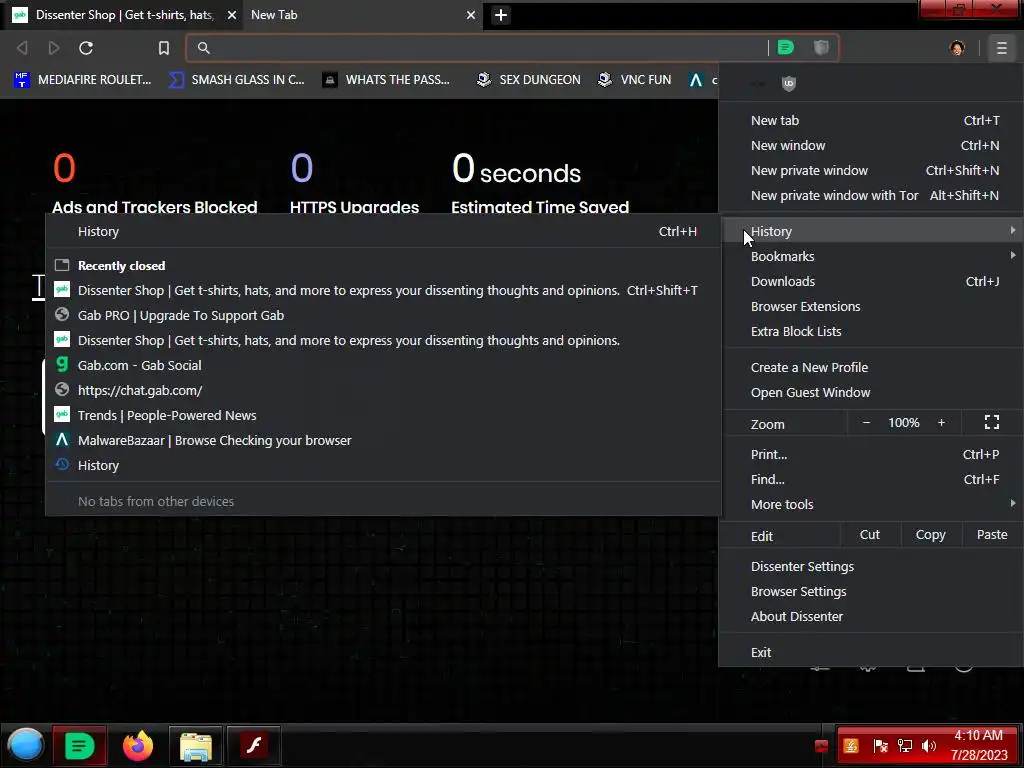Open the green Dissenter comment icon in address bar

click(x=786, y=47)
